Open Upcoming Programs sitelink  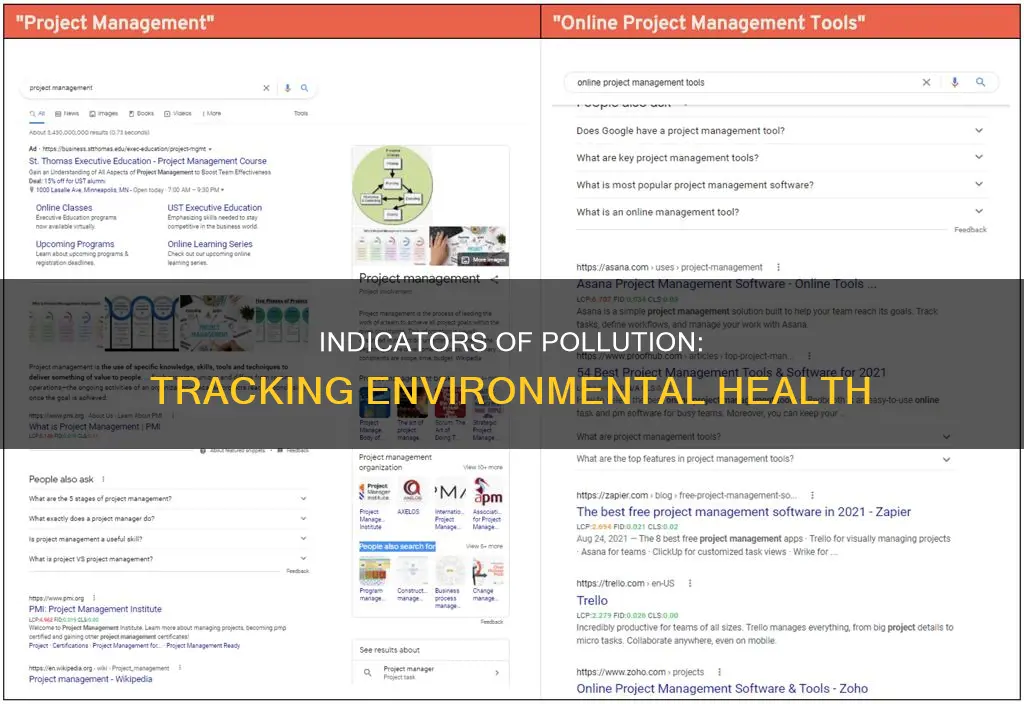tap(75, 244)
